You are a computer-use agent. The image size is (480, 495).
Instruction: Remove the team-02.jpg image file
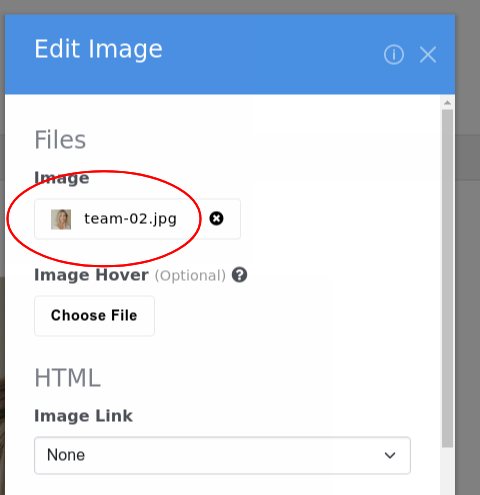[216, 219]
